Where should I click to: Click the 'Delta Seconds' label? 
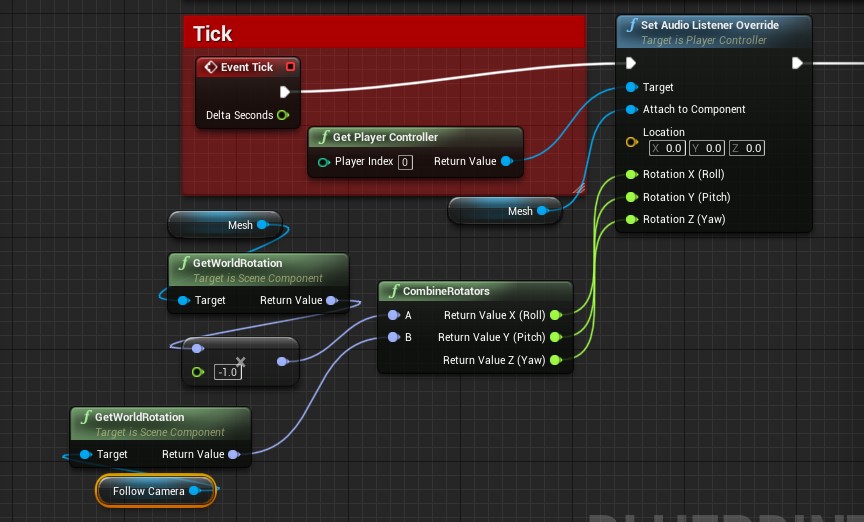(x=240, y=115)
